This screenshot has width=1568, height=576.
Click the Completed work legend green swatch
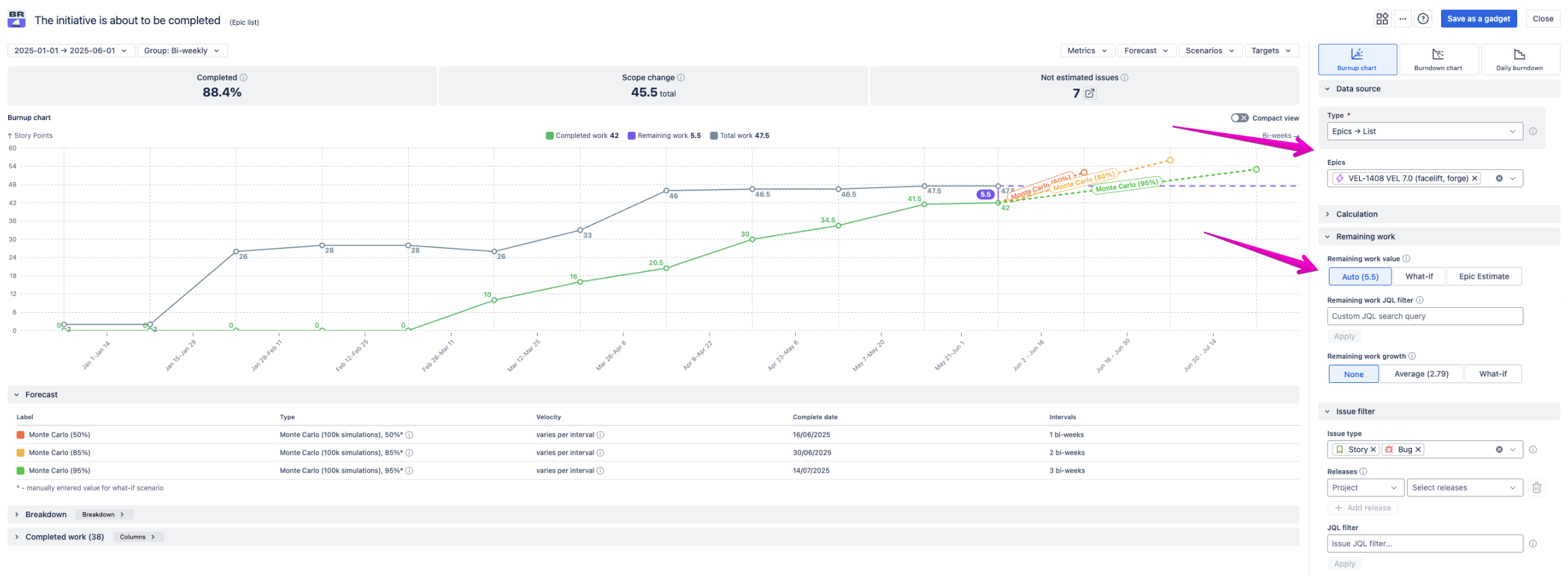(549, 136)
